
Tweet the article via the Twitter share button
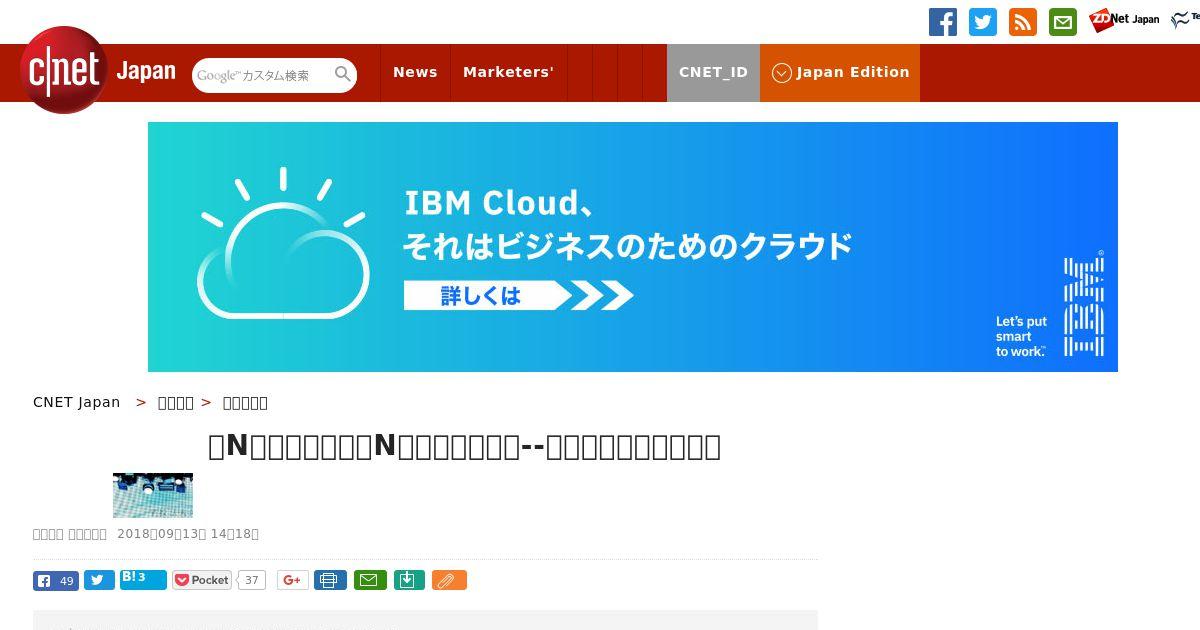coord(99,580)
